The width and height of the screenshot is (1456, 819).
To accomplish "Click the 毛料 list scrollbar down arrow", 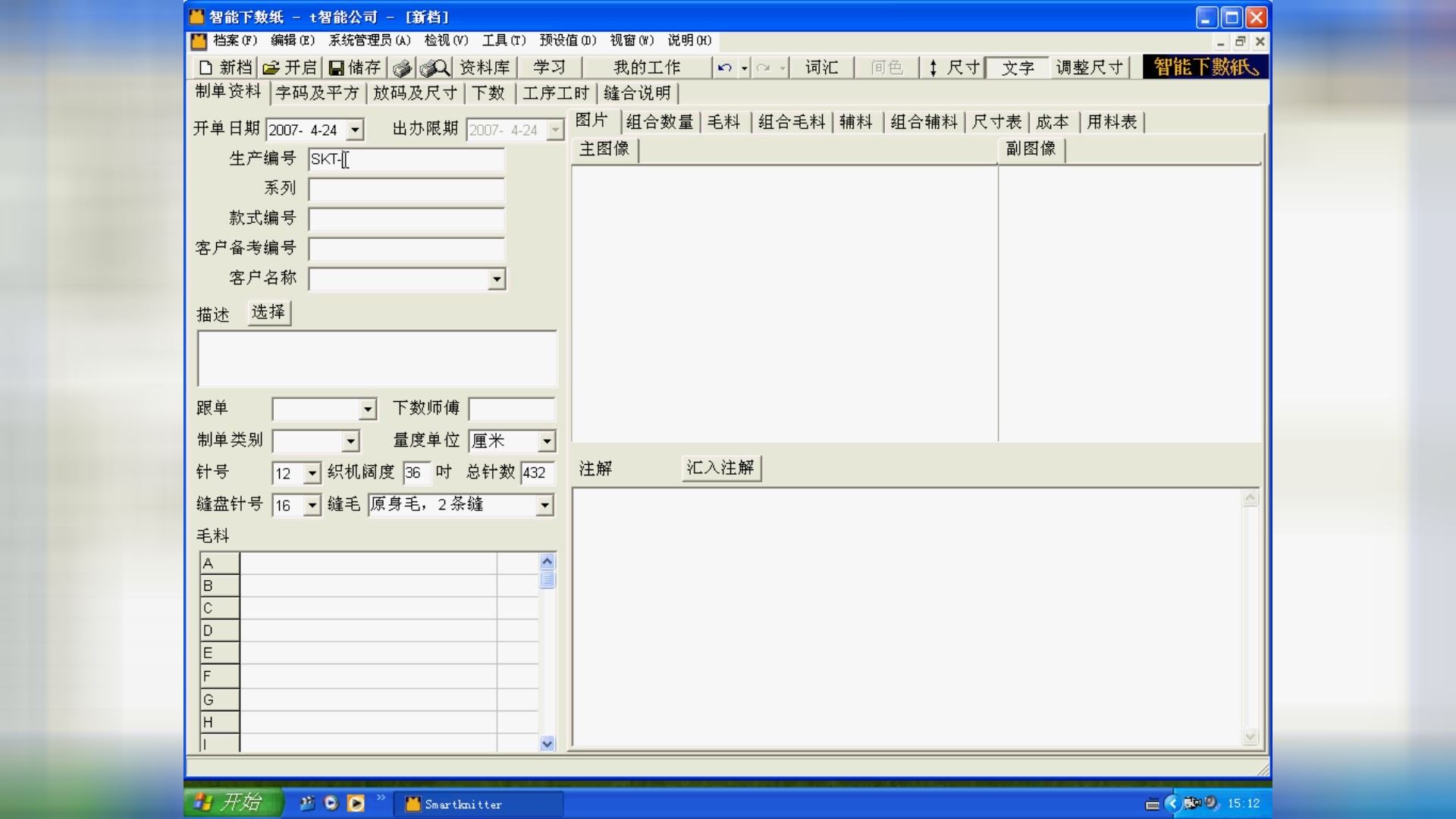I will click(547, 744).
